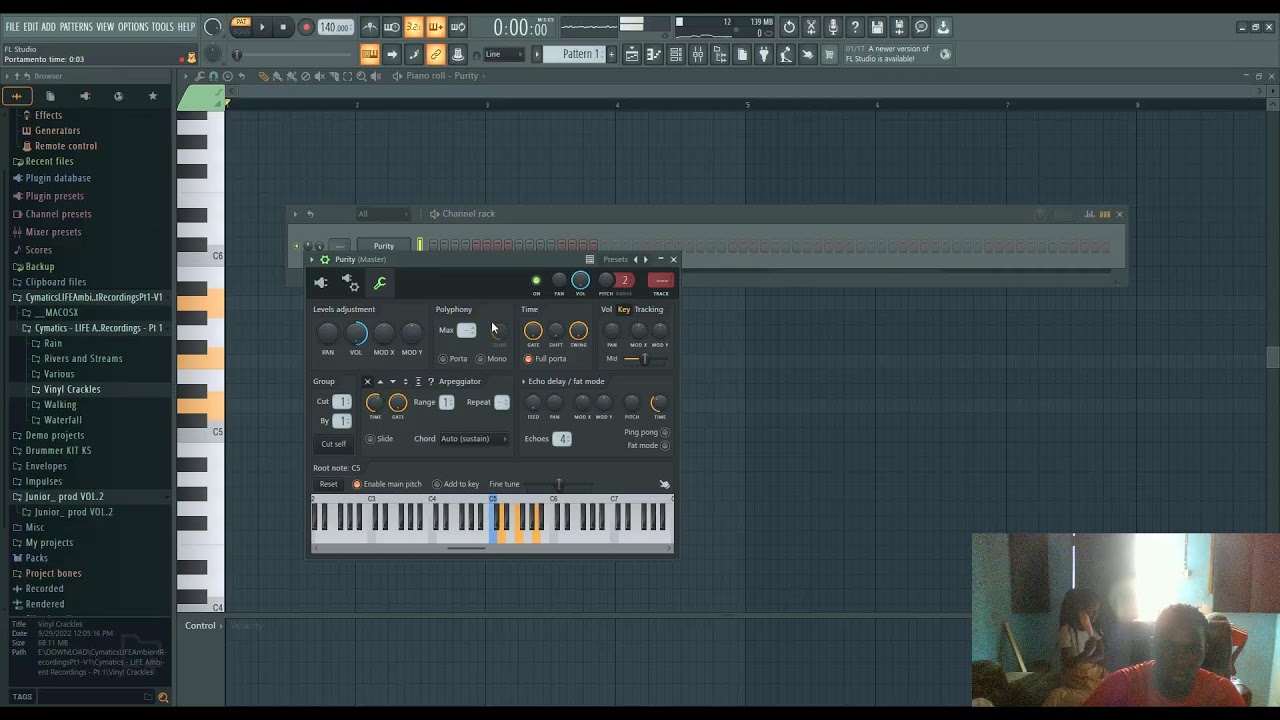
Task: Open the PATTERNS menu
Action: click(x=76, y=27)
